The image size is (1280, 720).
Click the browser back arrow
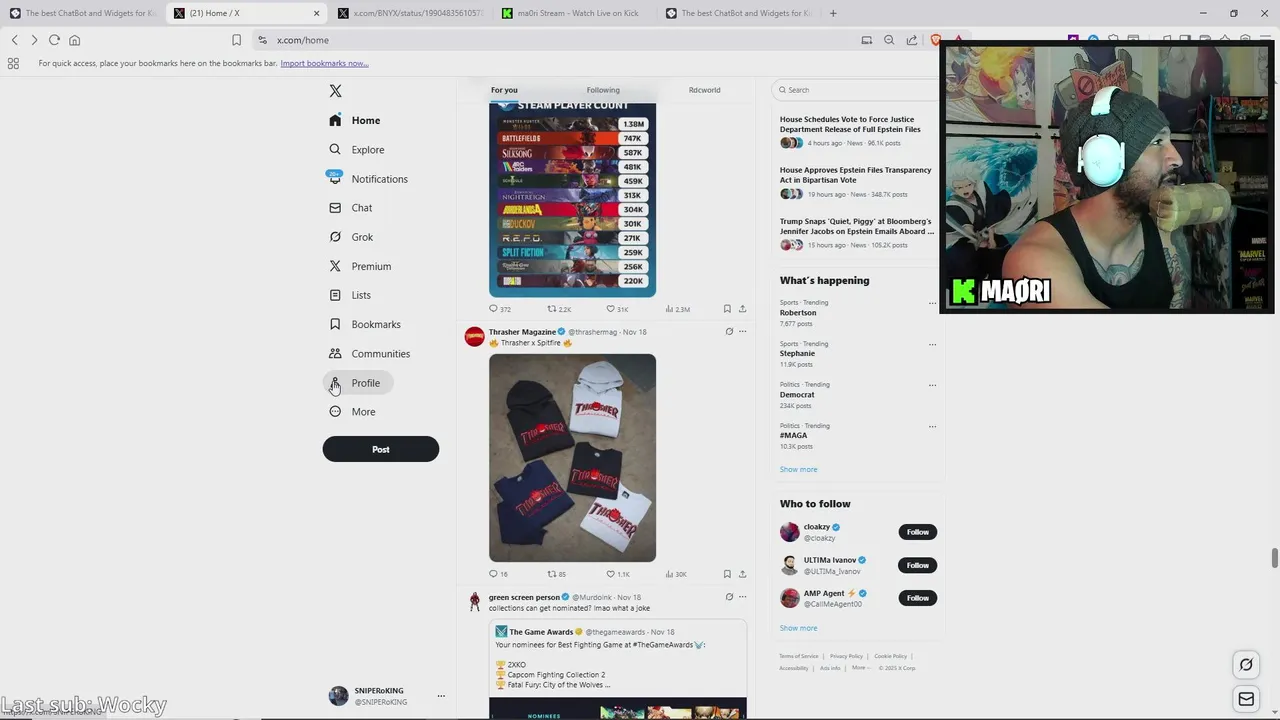pos(15,40)
